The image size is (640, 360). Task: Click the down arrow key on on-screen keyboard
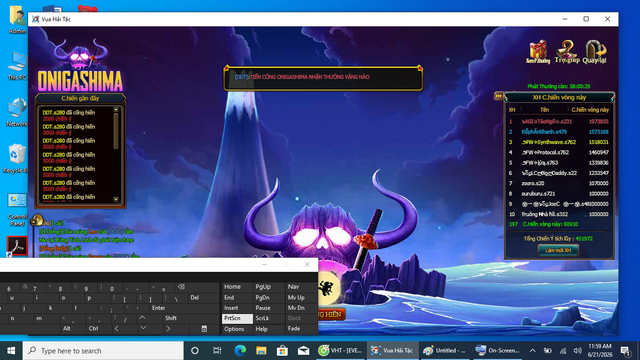point(143,328)
